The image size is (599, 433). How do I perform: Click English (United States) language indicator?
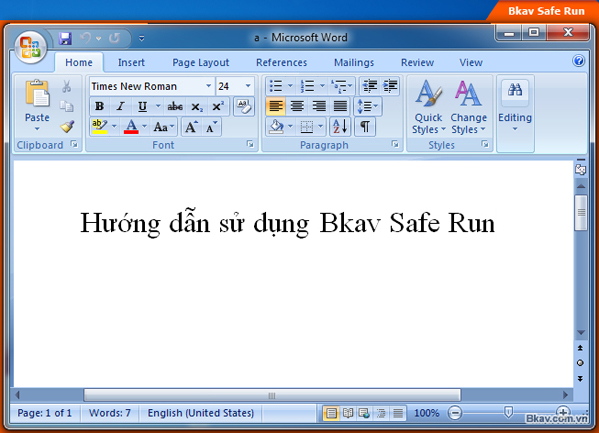(x=201, y=413)
